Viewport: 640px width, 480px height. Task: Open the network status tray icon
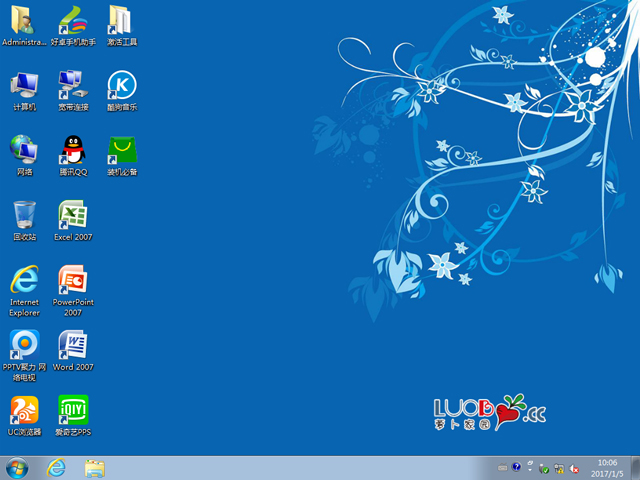(560, 467)
